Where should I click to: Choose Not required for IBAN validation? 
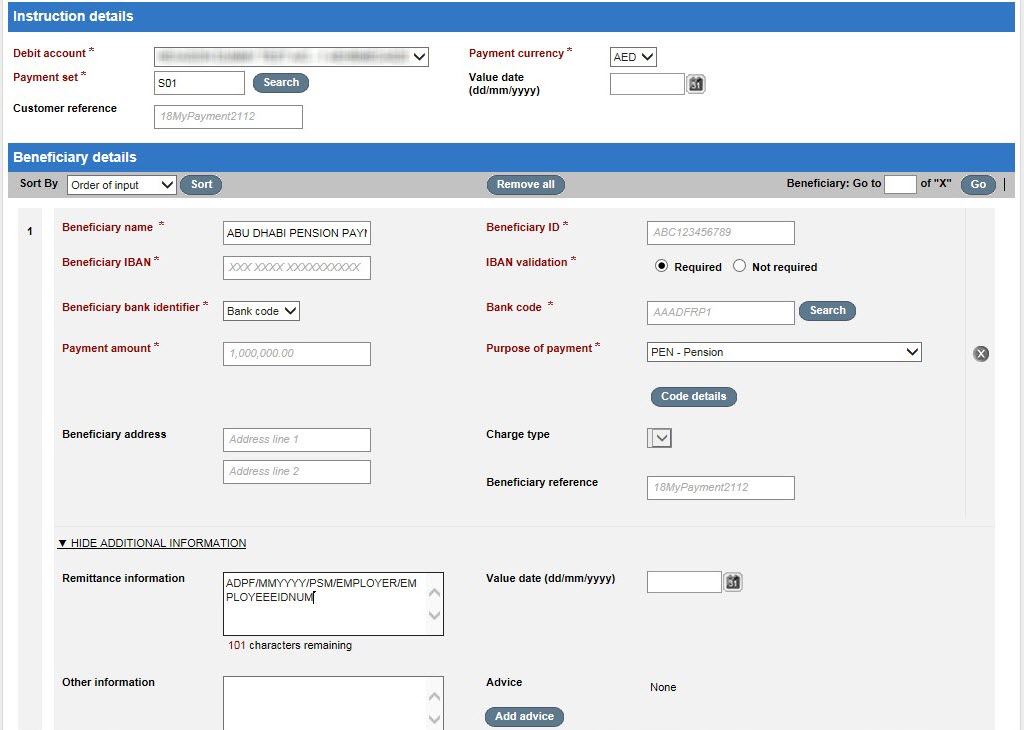737,266
